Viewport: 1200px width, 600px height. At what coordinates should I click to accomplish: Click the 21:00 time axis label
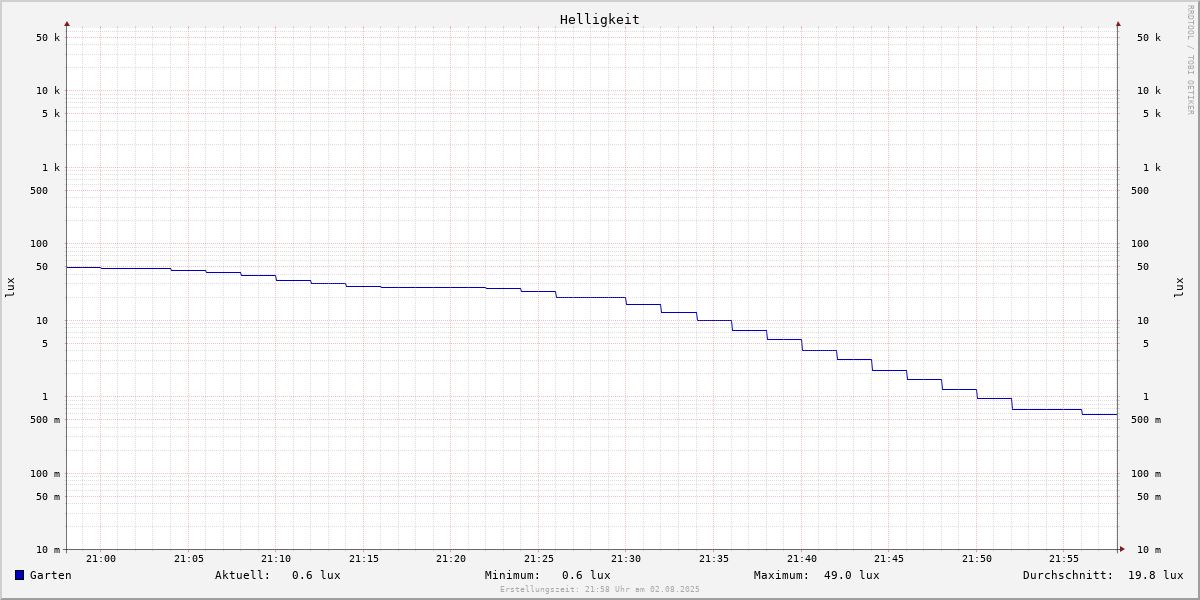(x=101, y=559)
